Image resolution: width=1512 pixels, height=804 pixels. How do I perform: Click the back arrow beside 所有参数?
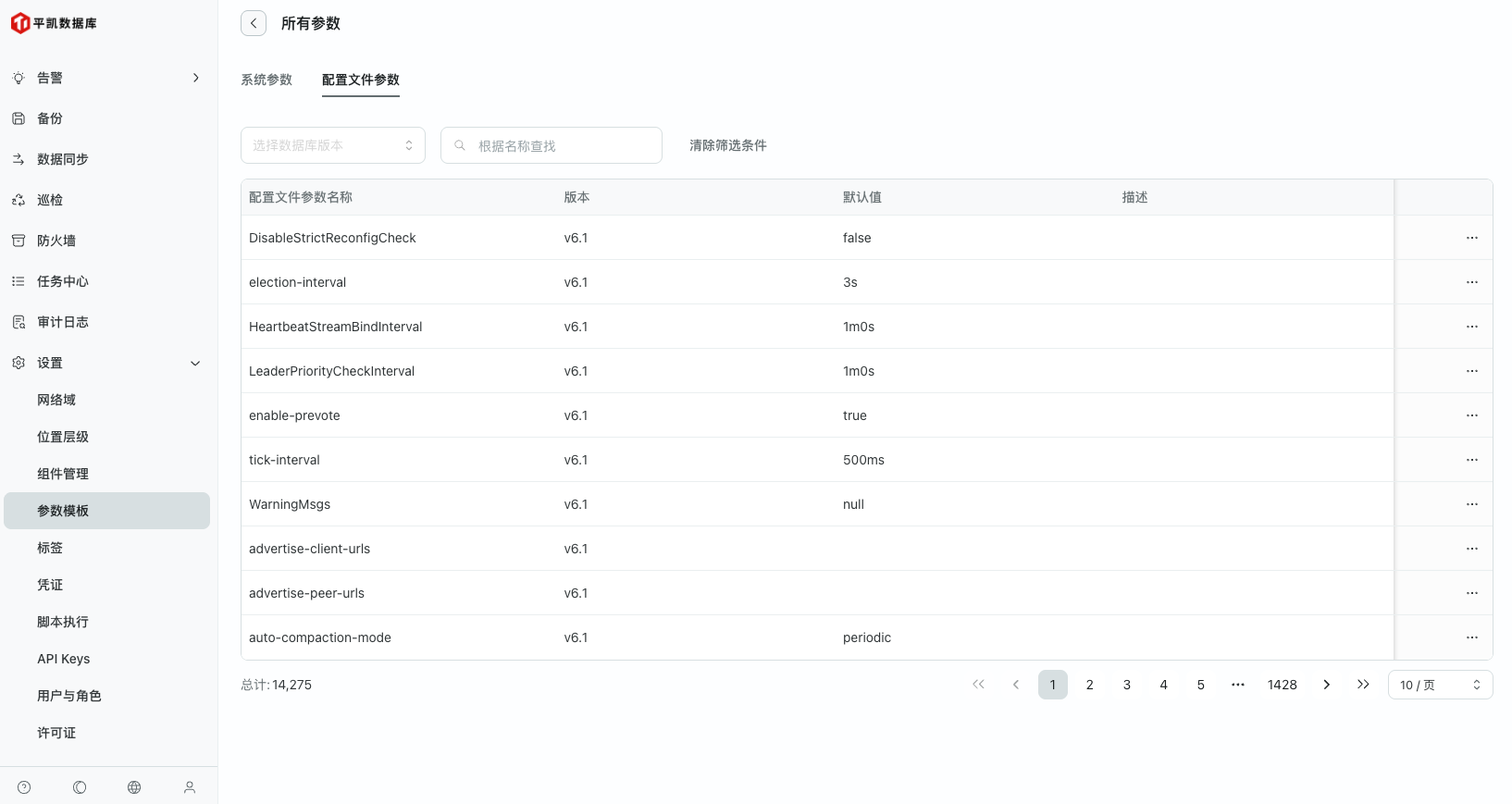pos(254,23)
